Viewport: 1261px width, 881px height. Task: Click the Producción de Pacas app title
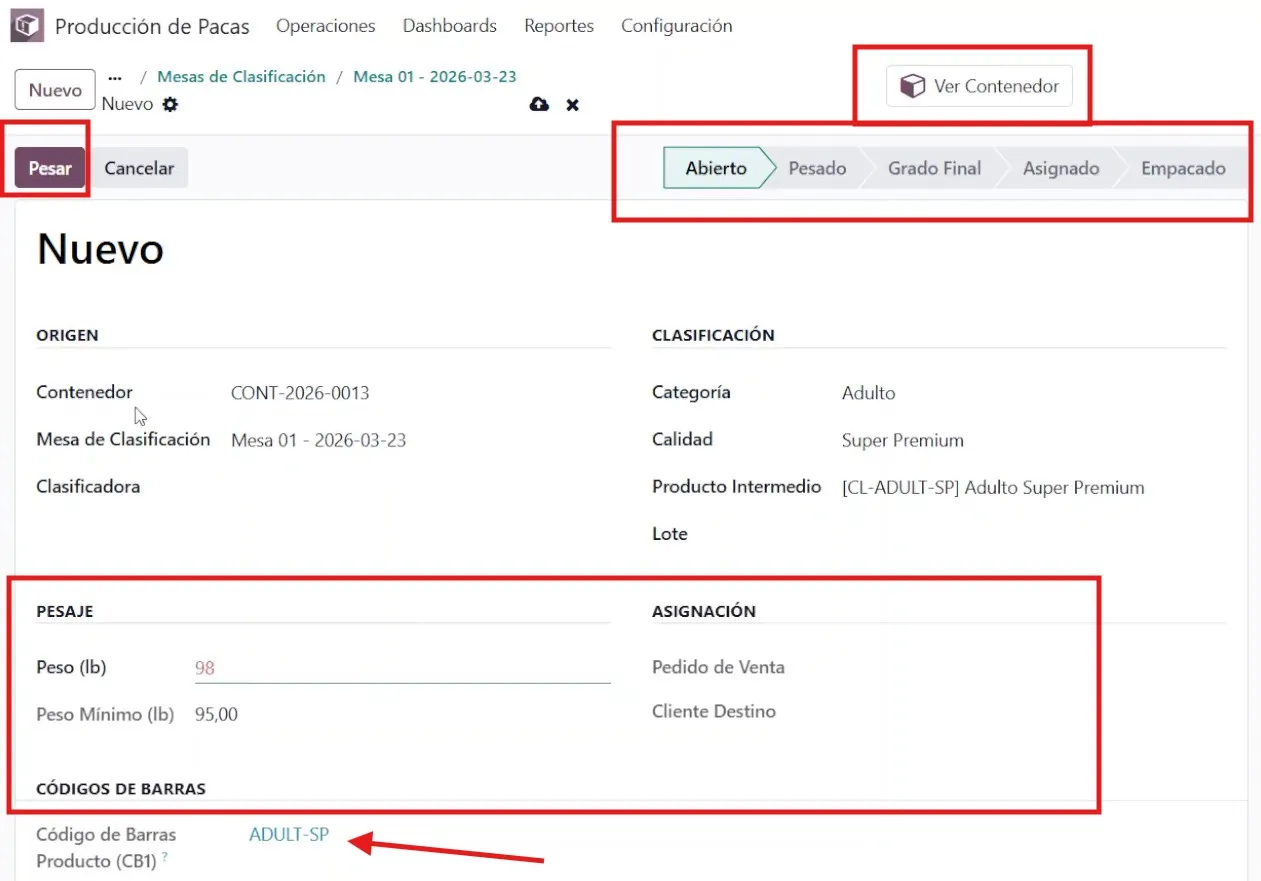152,26
